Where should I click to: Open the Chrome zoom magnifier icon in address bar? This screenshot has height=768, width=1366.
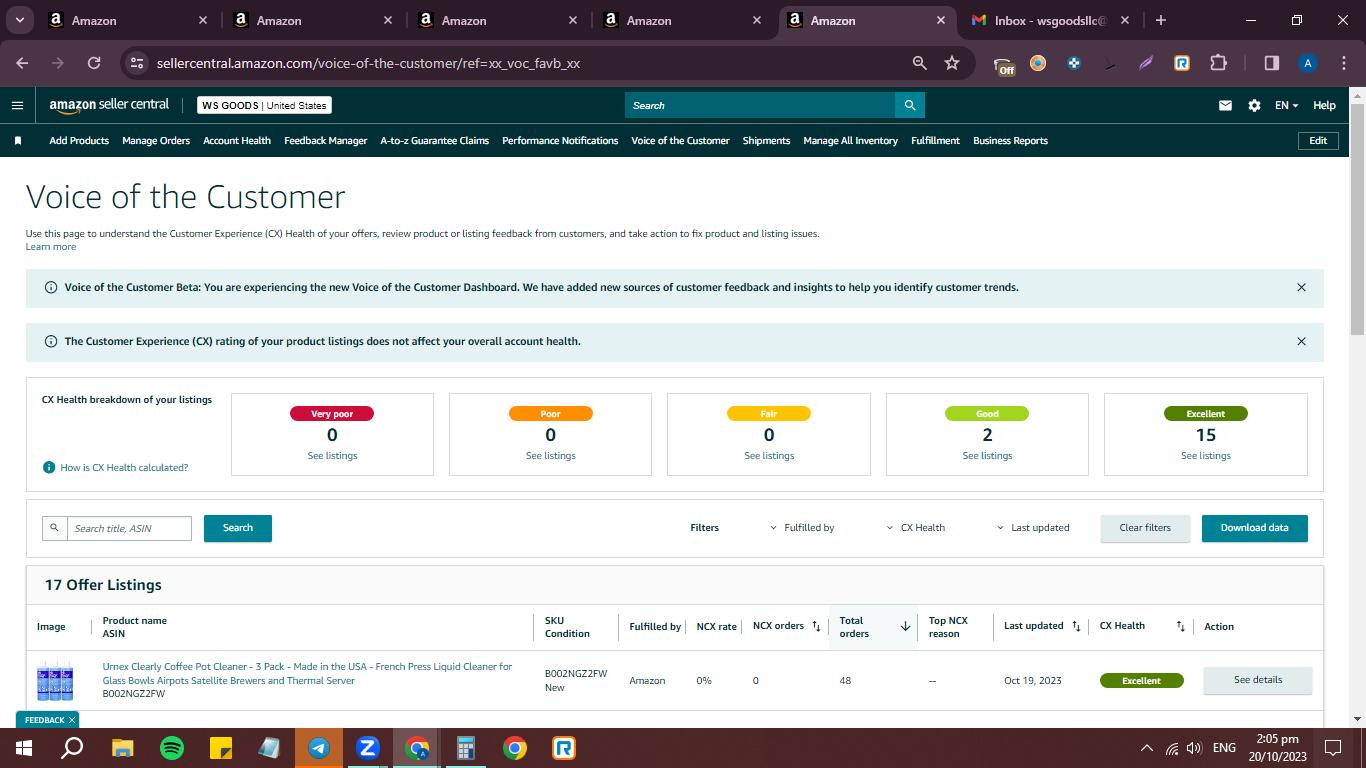tap(920, 63)
